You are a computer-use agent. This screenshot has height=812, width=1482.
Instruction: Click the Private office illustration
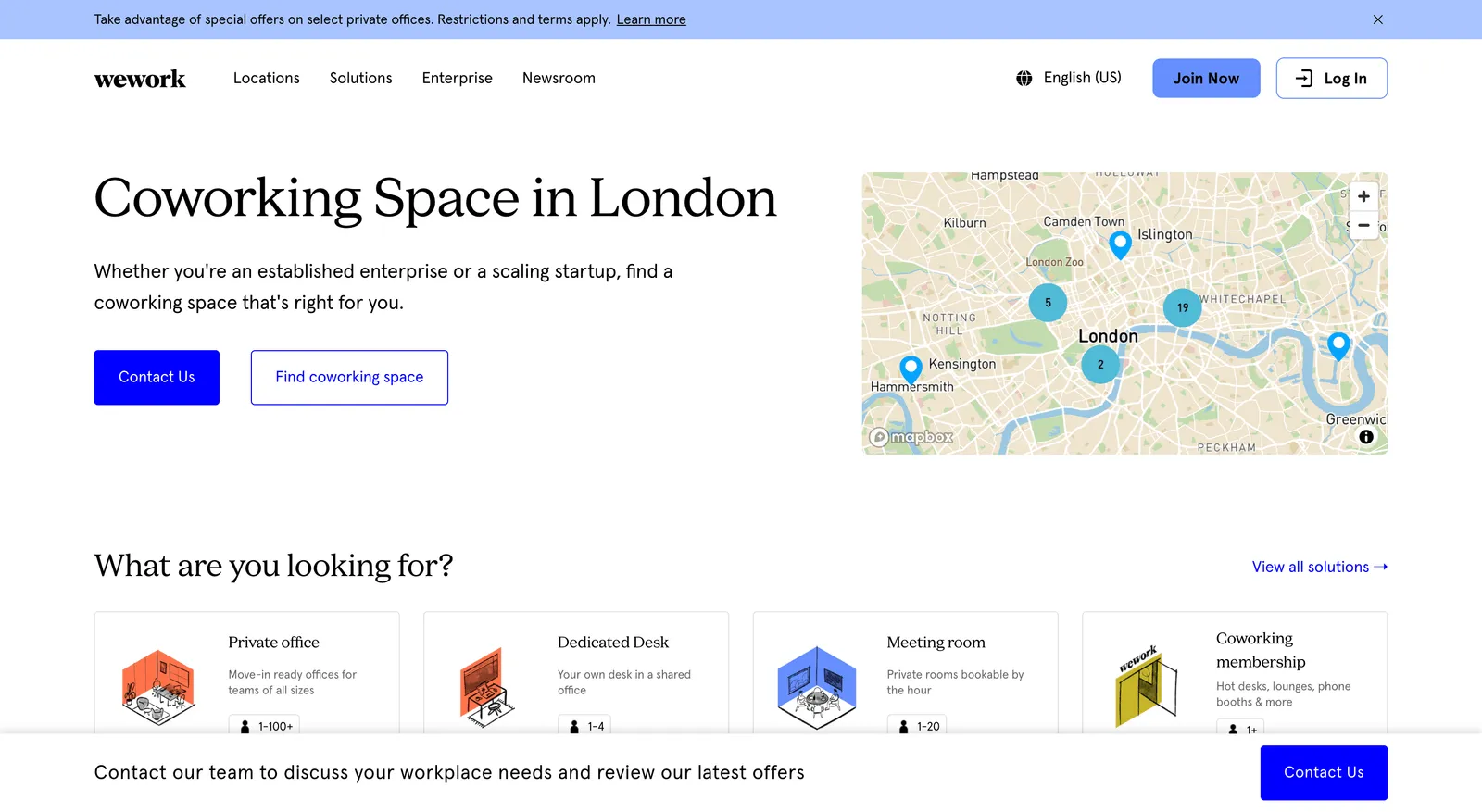coord(158,687)
